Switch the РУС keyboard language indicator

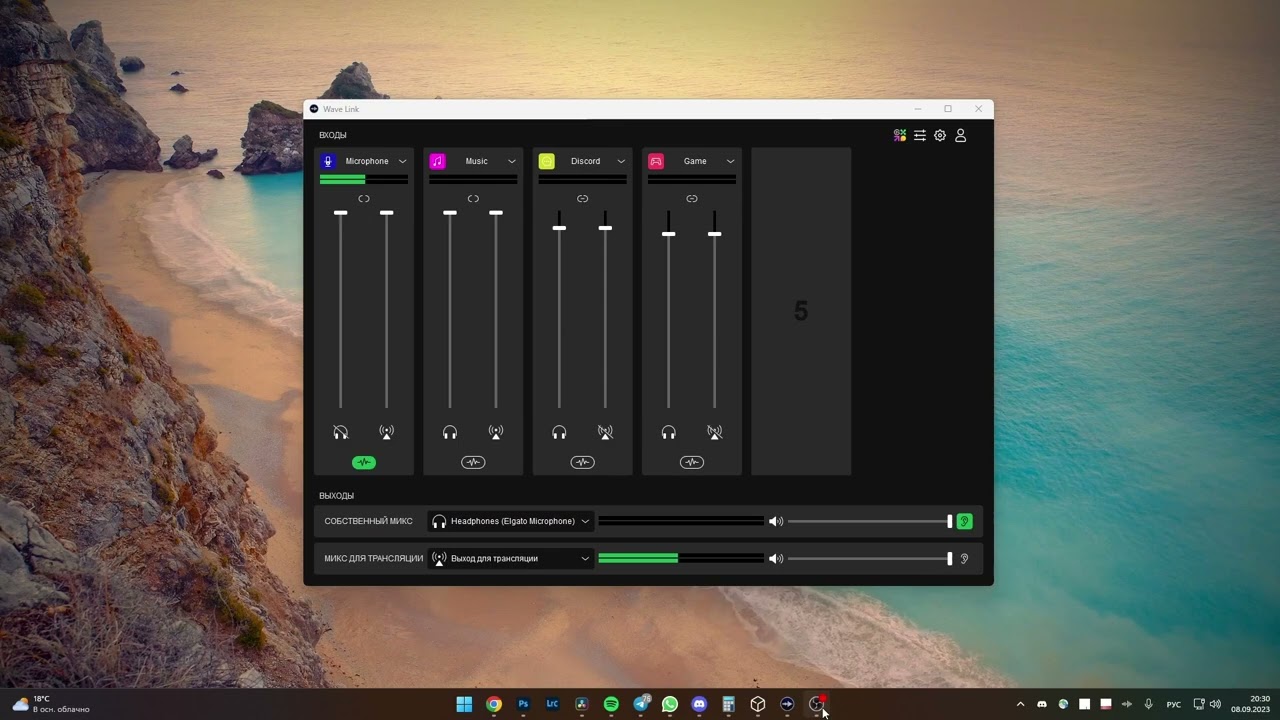pyautogui.click(x=1174, y=704)
